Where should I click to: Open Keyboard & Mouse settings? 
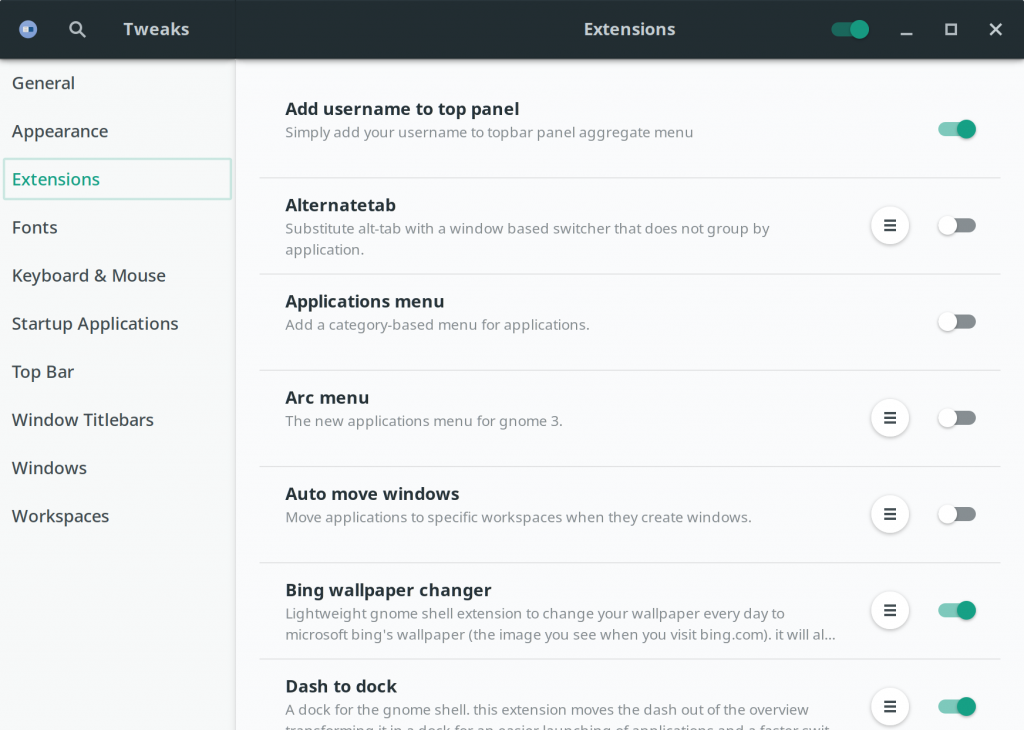click(89, 275)
